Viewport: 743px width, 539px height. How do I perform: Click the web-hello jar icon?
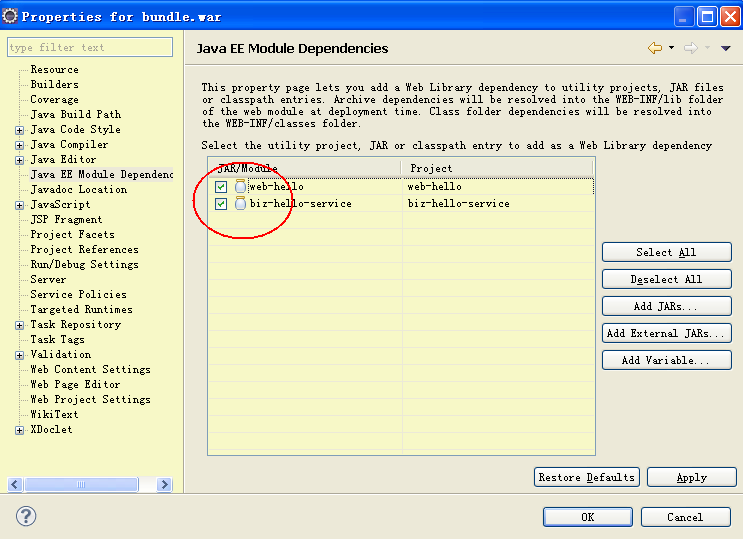[x=240, y=186]
